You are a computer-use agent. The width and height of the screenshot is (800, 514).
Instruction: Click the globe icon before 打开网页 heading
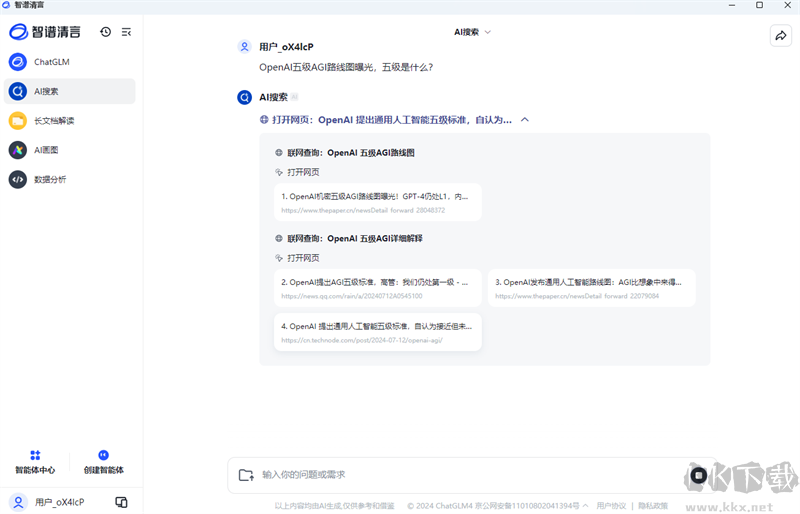[x=264, y=120]
